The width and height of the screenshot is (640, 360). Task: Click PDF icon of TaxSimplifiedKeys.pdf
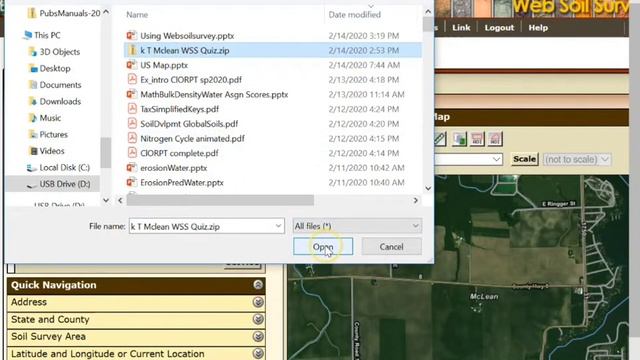pos(131,109)
